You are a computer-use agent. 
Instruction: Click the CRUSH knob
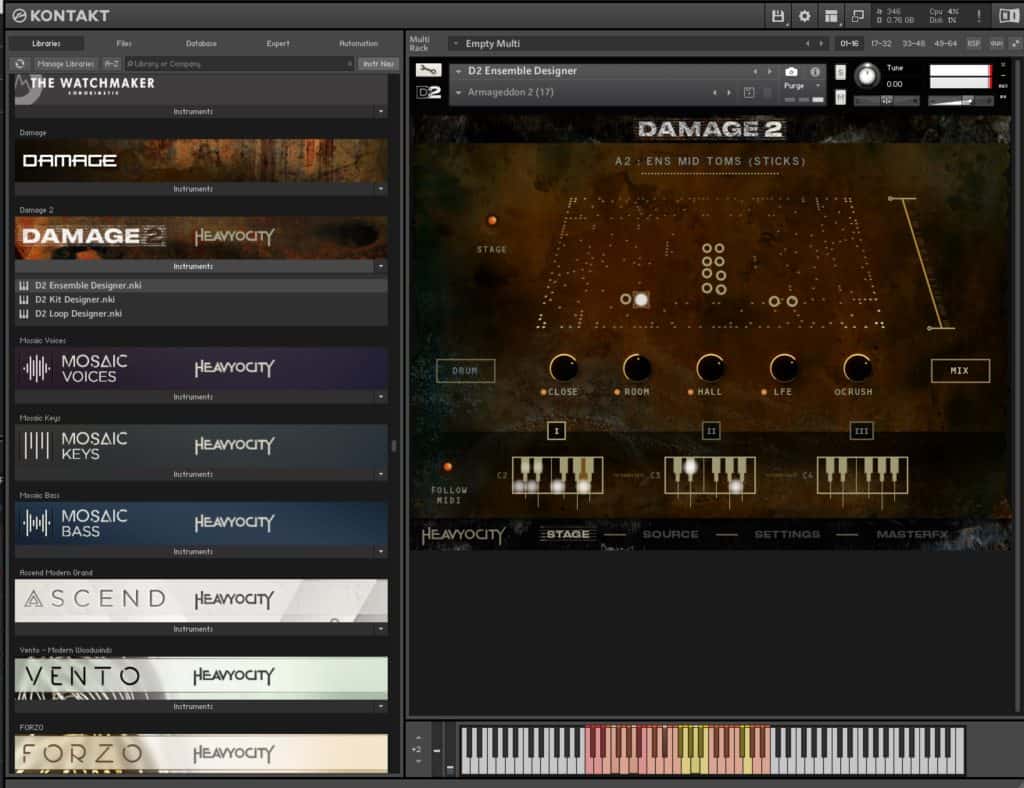[x=857, y=368]
